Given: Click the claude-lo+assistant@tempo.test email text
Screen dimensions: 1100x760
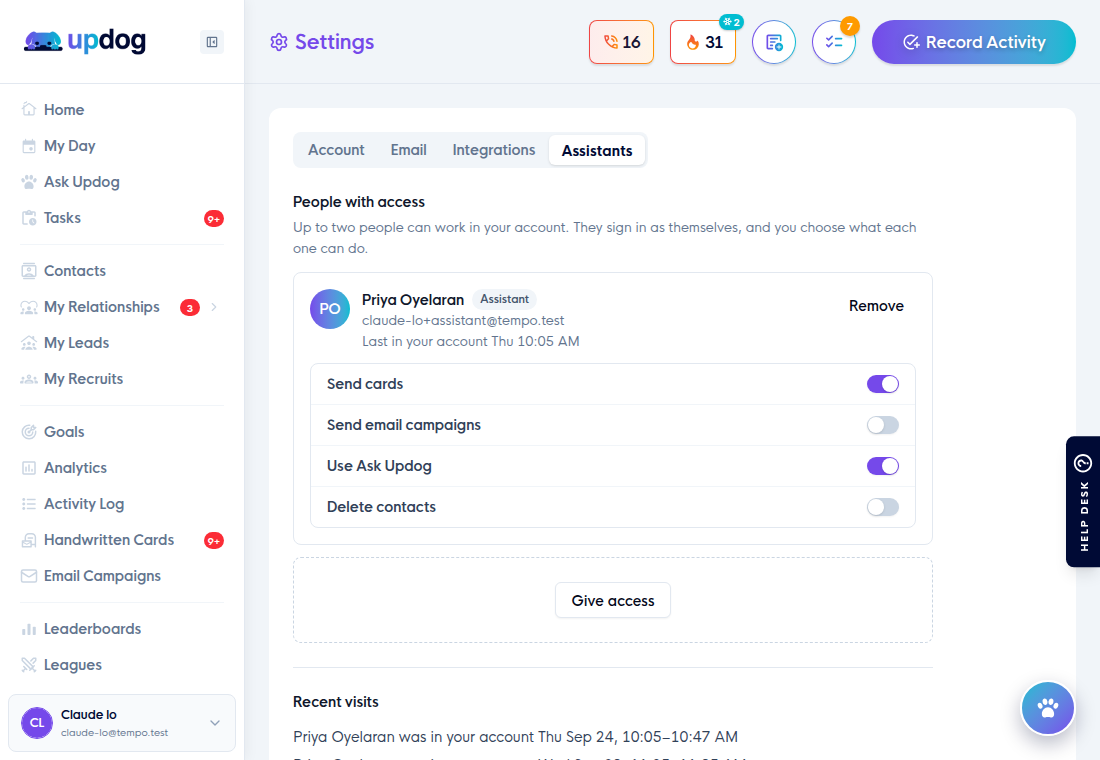Looking at the screenshot, I should pyautogui.click(x=463, y=321).
